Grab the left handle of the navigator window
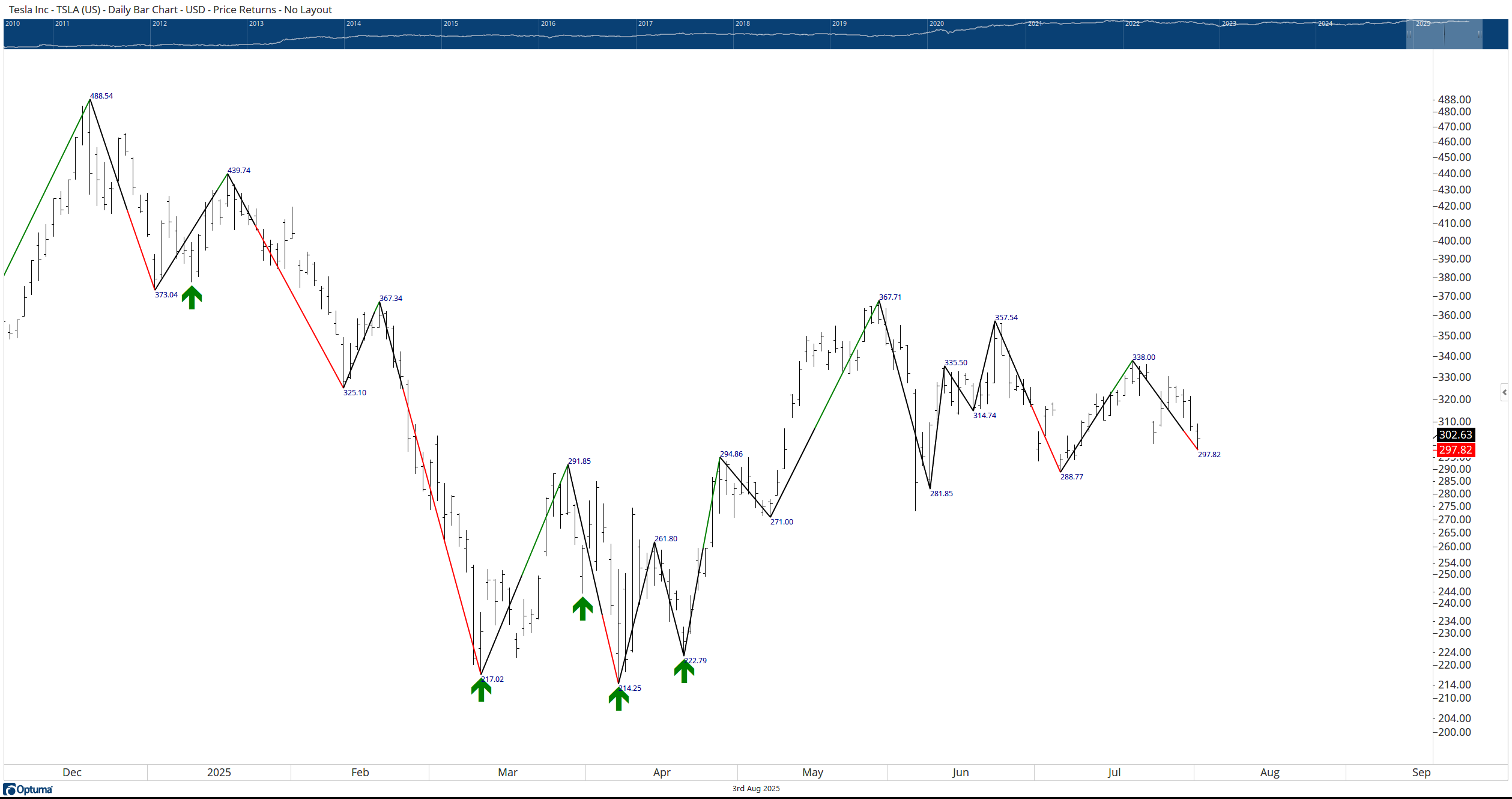The image size is (1512, 799). coord(1409,35)
